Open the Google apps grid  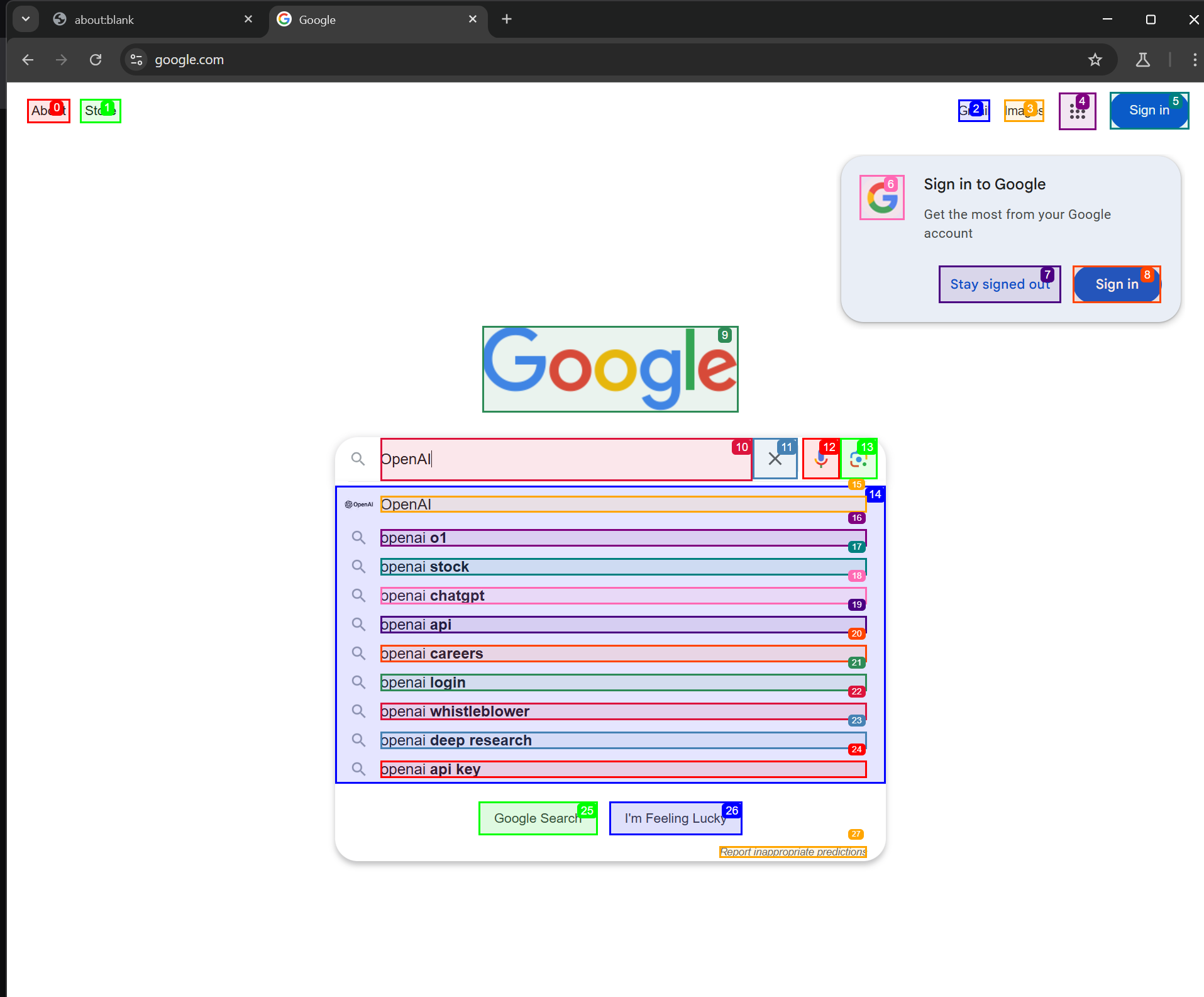1078,111
